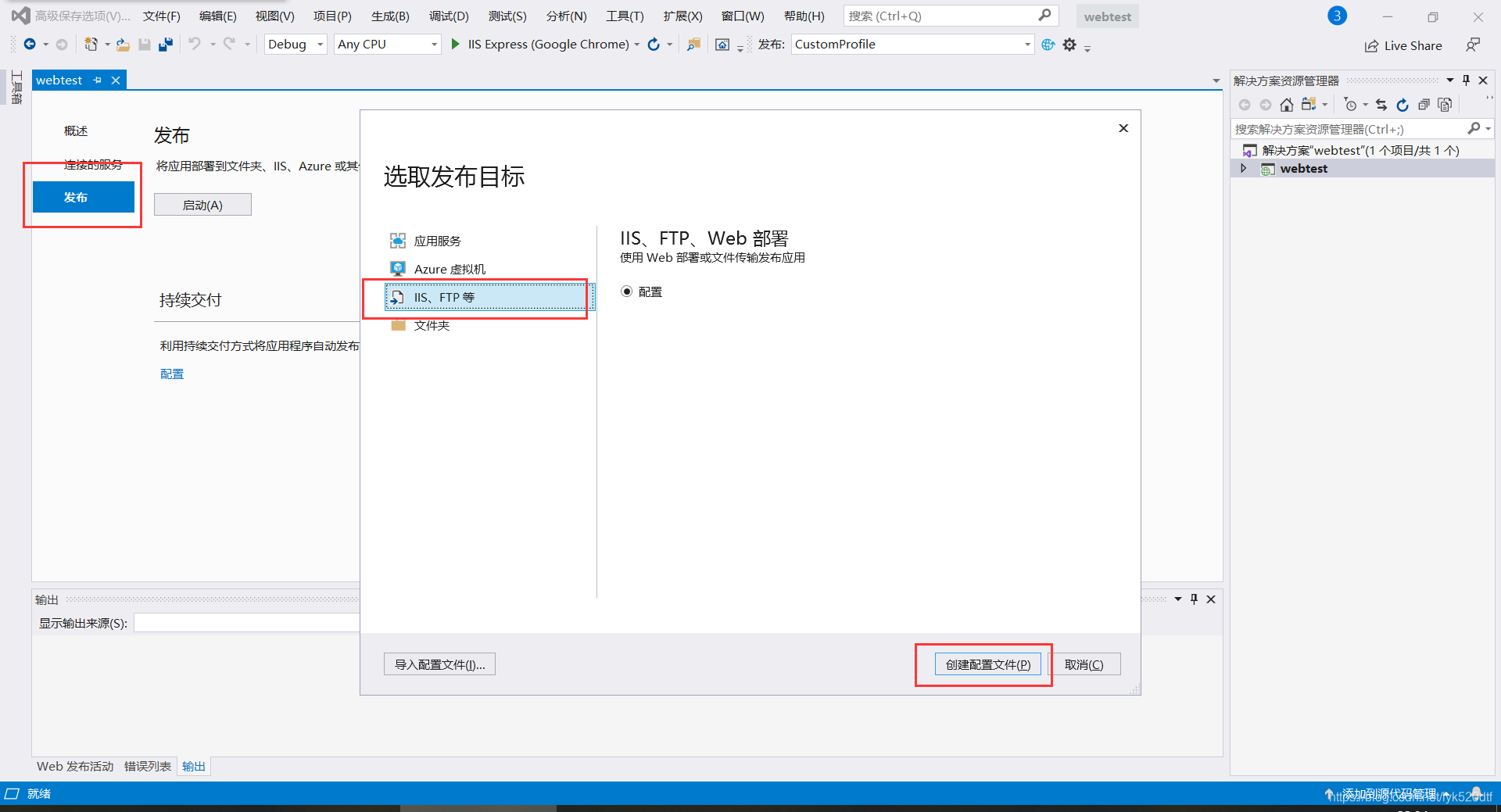The width and height of the screenshot is (1501, 812).
Task: Click the find in files icon
Action: click(x=693, y=45)
